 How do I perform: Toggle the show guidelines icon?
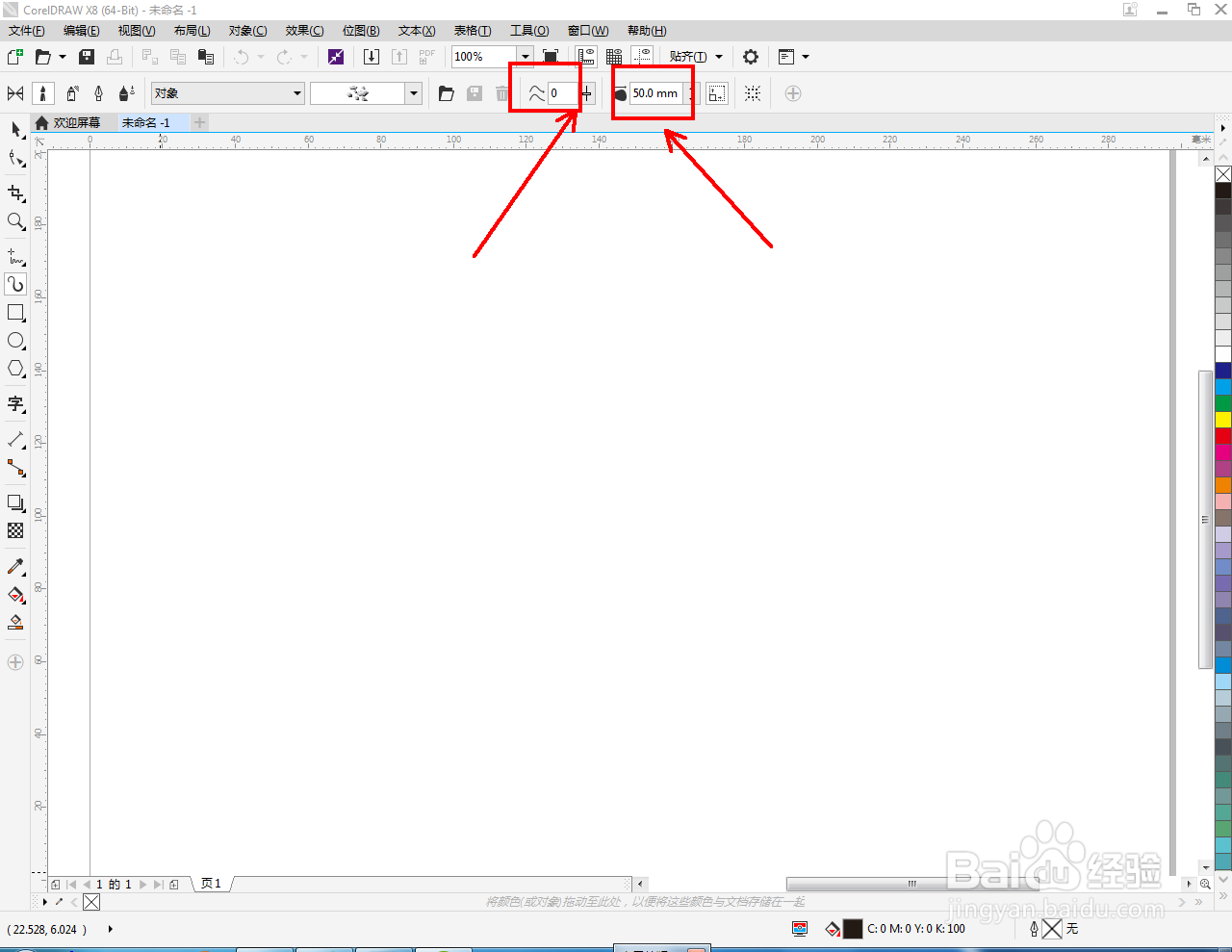point(642,57)
